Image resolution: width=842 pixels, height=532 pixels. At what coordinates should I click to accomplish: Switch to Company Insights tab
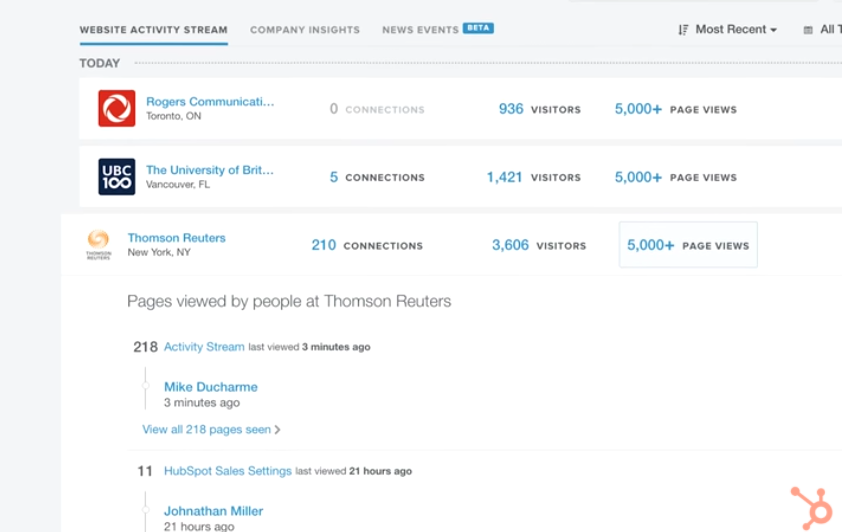click(305, 30)
